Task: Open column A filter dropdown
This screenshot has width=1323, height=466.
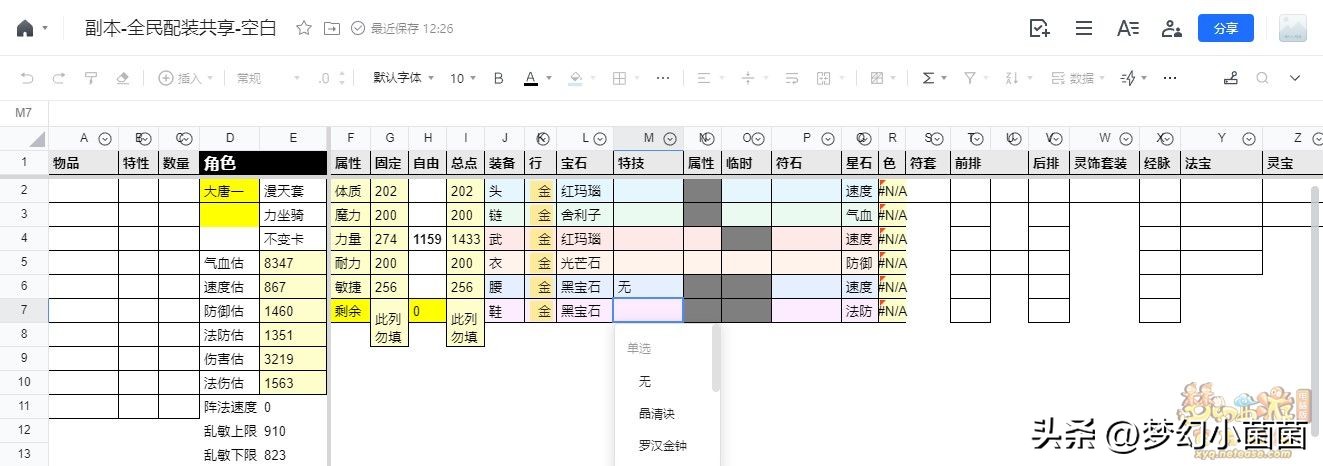Action: pyautogui.click(x=105, y=139)
